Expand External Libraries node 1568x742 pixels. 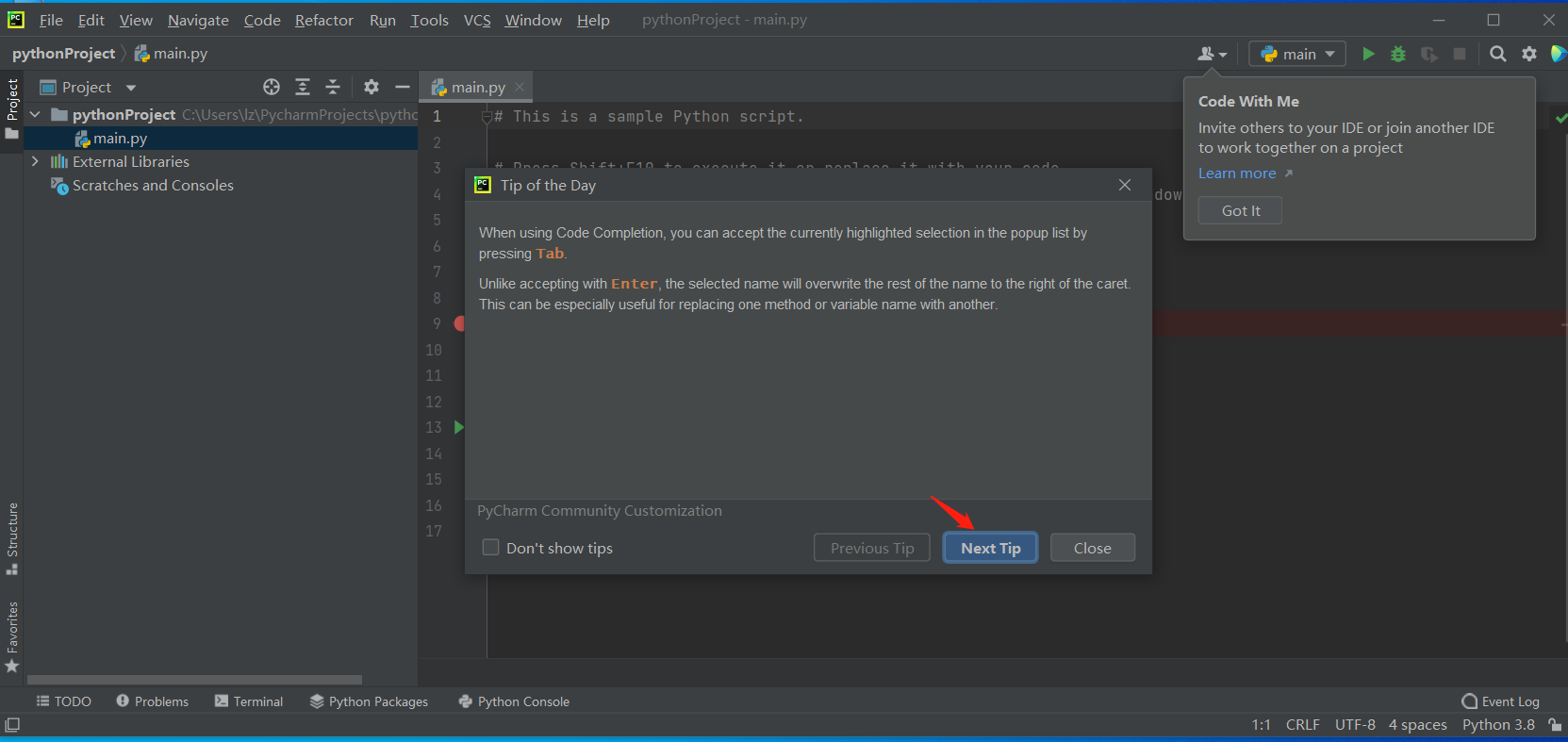35,161
